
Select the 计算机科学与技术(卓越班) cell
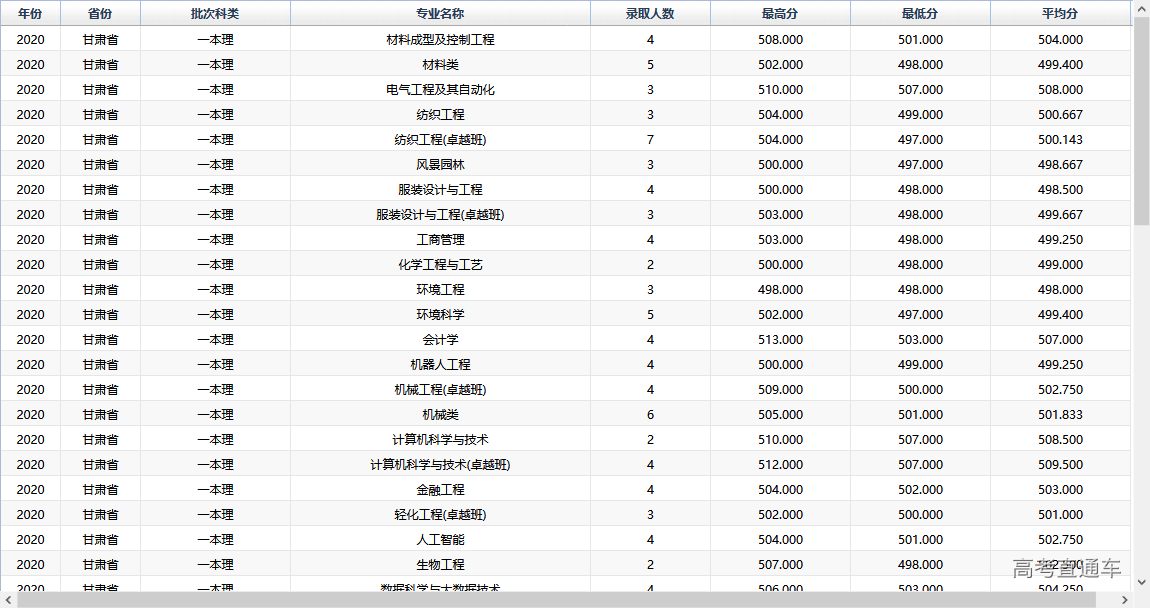coord(440,465)
